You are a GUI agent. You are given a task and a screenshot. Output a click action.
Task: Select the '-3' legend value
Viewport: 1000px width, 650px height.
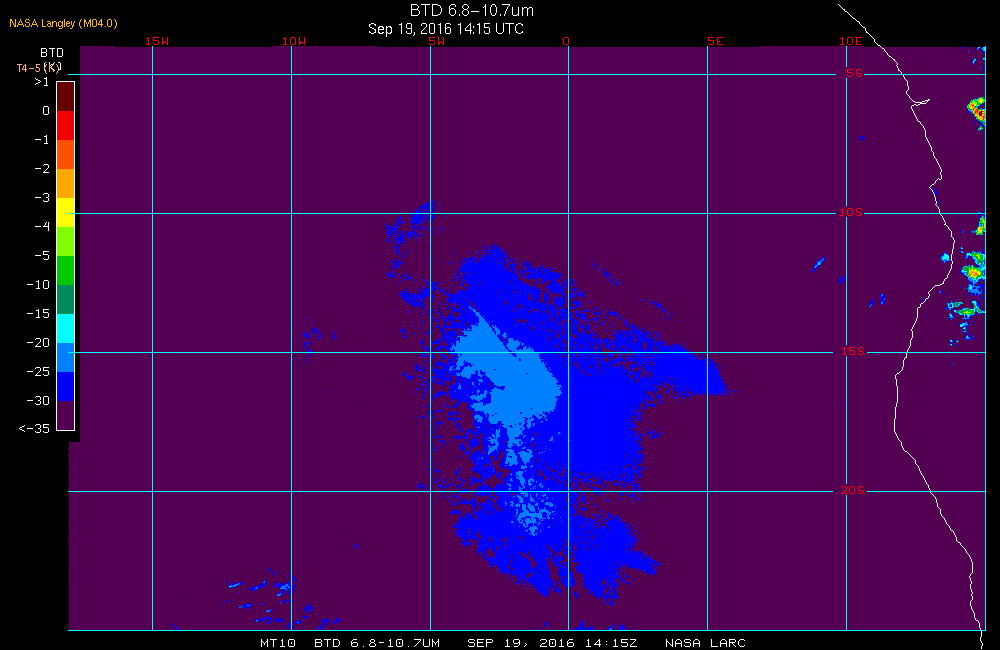pyautogui.click(x=41, y=198)
